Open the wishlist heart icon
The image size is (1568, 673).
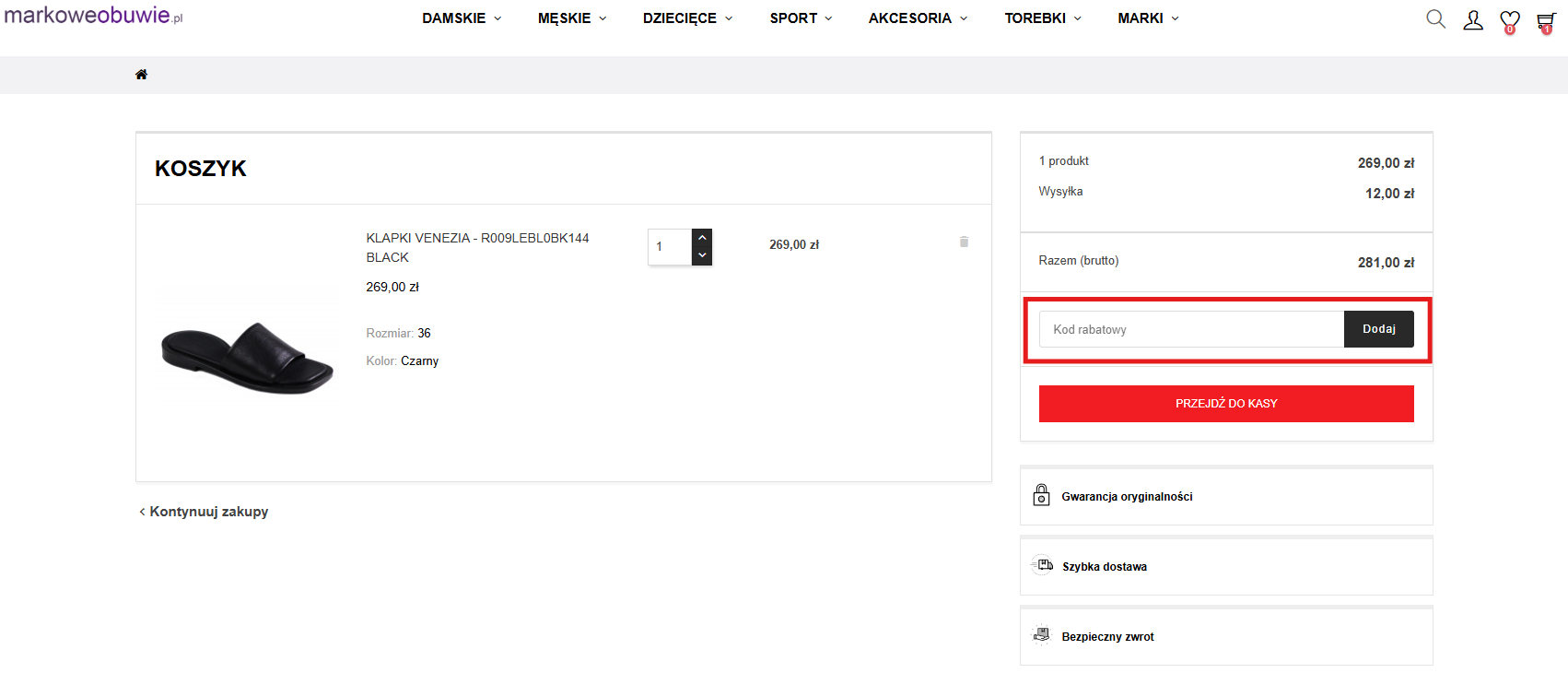(x=1509, y=20)
